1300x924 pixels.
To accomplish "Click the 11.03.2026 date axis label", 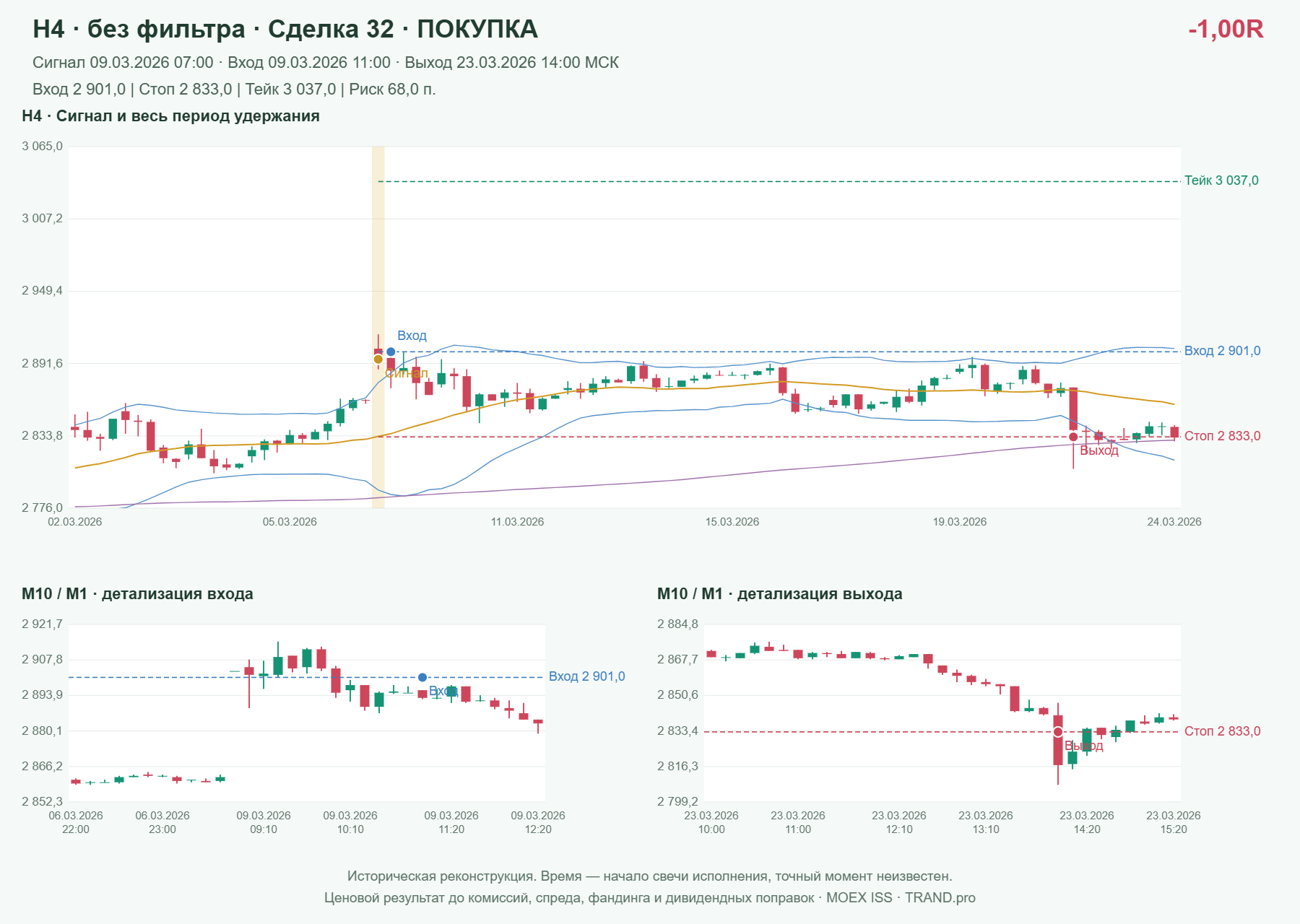I will pyautogui.click(x=517, y=522).
